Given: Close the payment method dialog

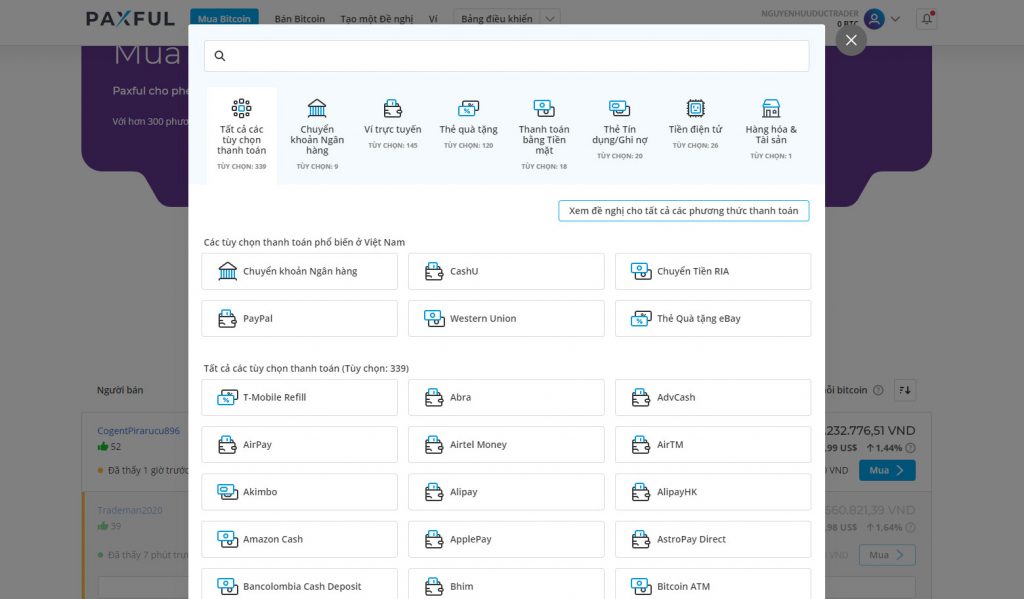Looking at the screenshot, I should tap(851, 40).
